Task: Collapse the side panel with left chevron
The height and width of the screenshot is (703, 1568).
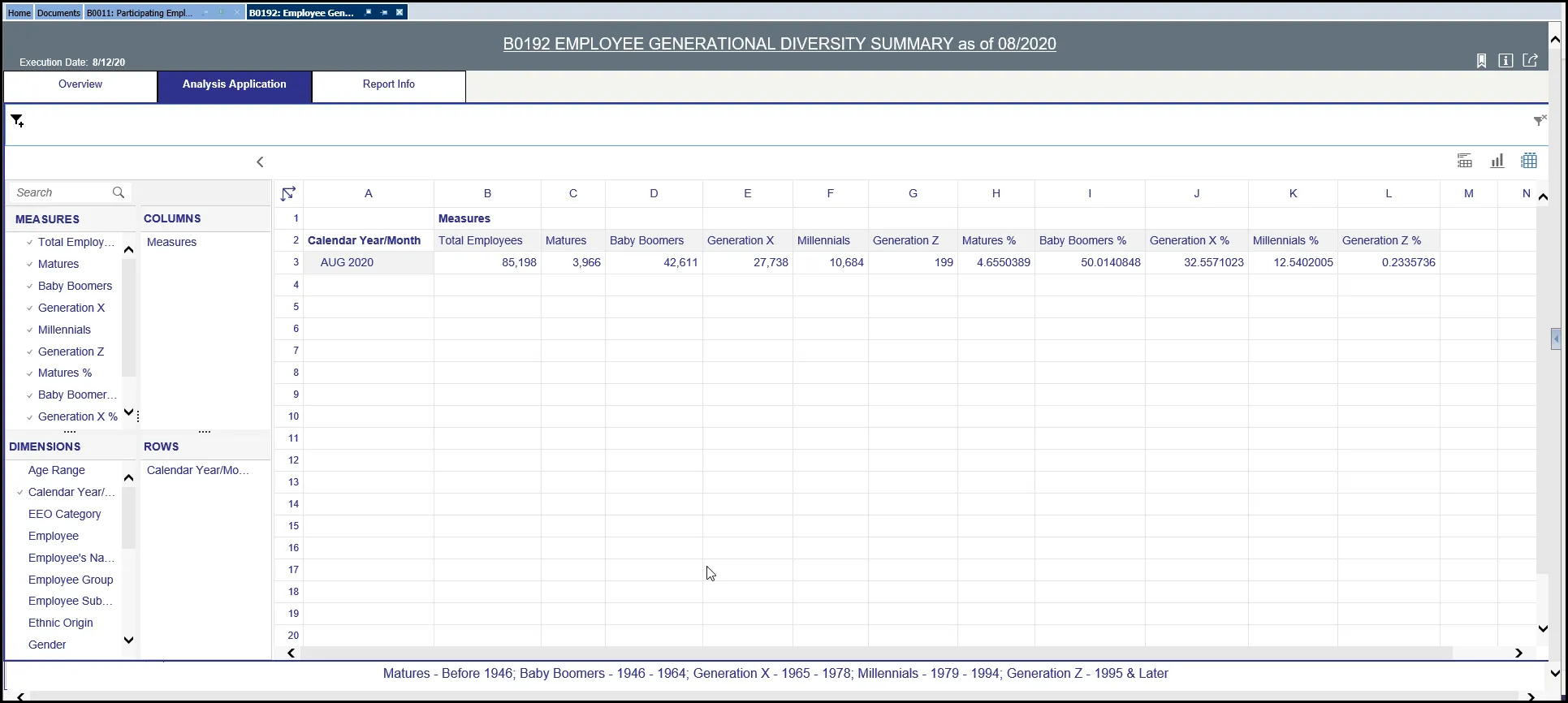Action: tap(260, 162)
